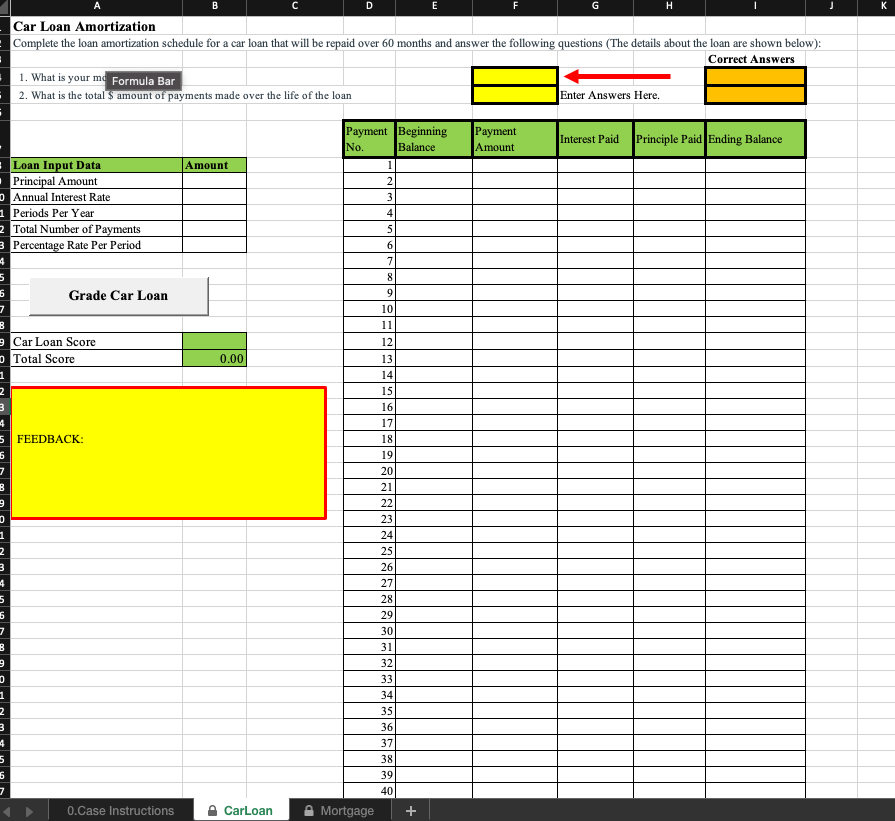Click the right sheet navigation arrow
Image resolution: width=895 pixels, height=821 pixels.
(28, 809)
